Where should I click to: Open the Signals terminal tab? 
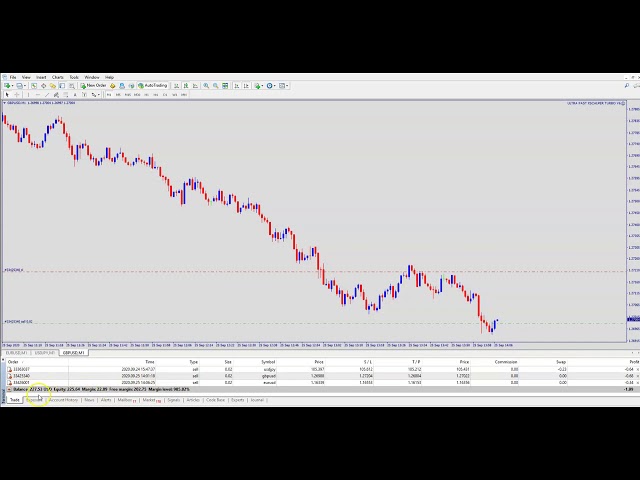(174, 400)
